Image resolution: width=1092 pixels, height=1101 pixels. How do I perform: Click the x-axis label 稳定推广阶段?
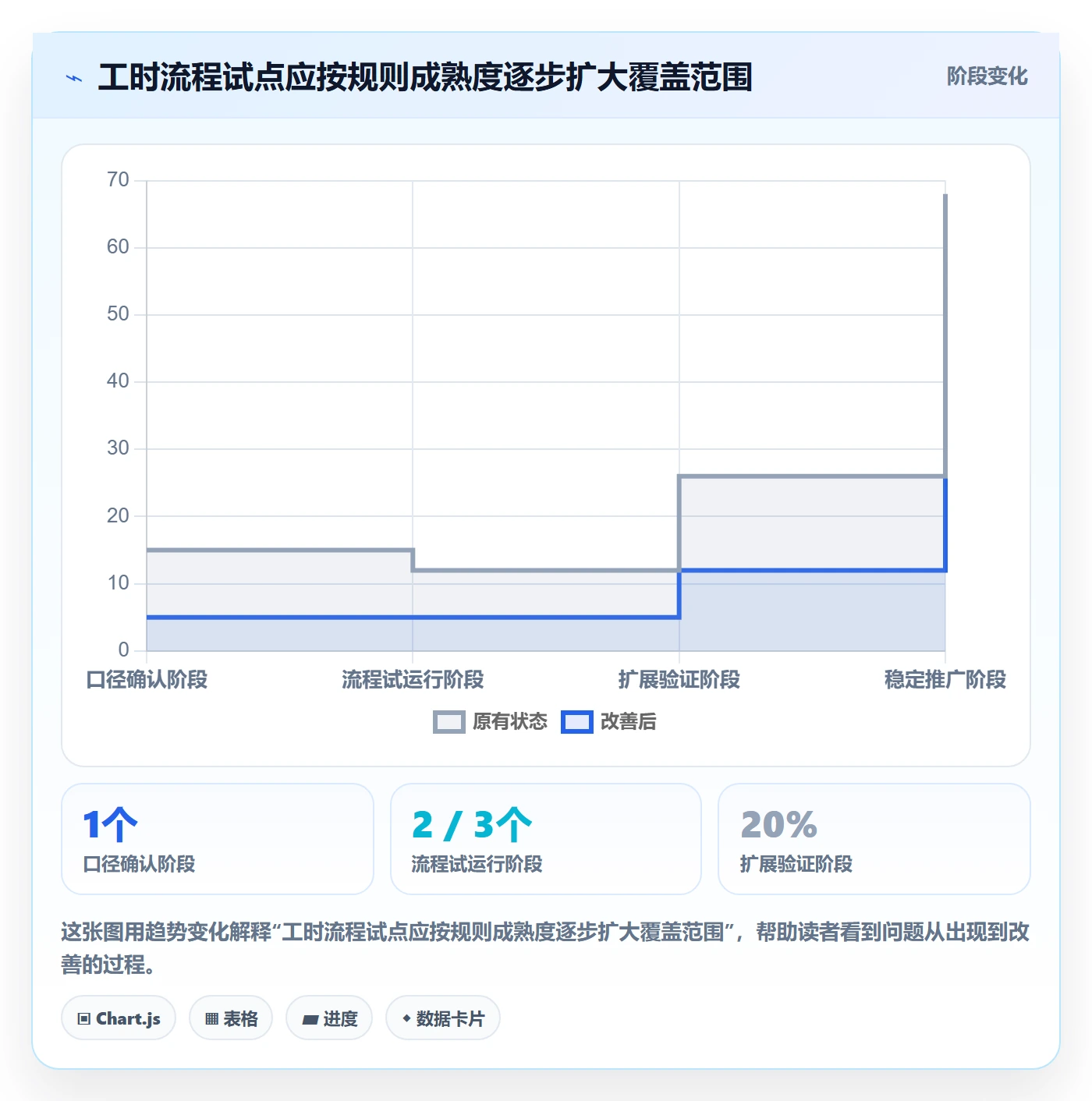click(945, 680)
